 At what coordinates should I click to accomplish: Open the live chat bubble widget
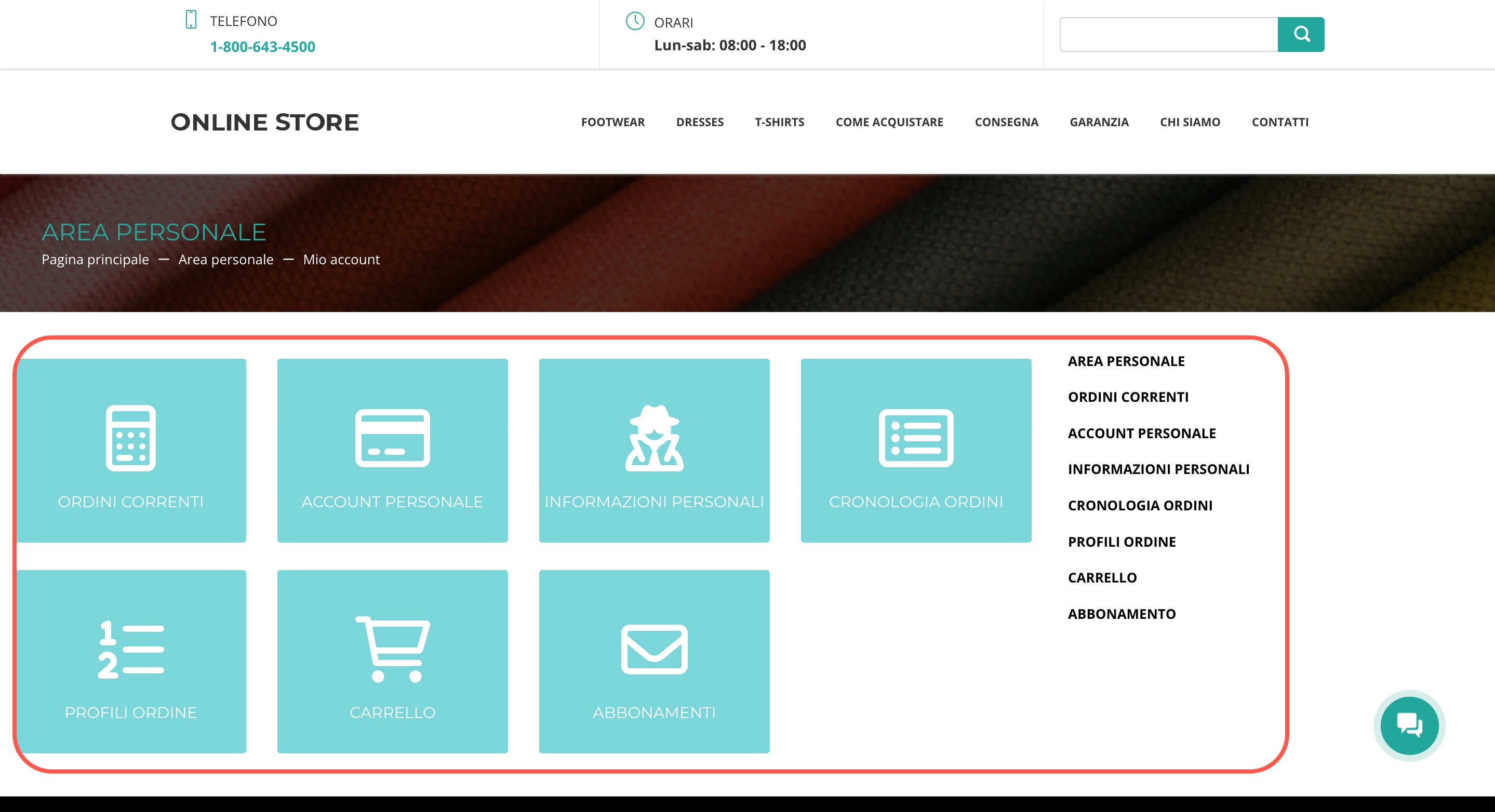1409,725
